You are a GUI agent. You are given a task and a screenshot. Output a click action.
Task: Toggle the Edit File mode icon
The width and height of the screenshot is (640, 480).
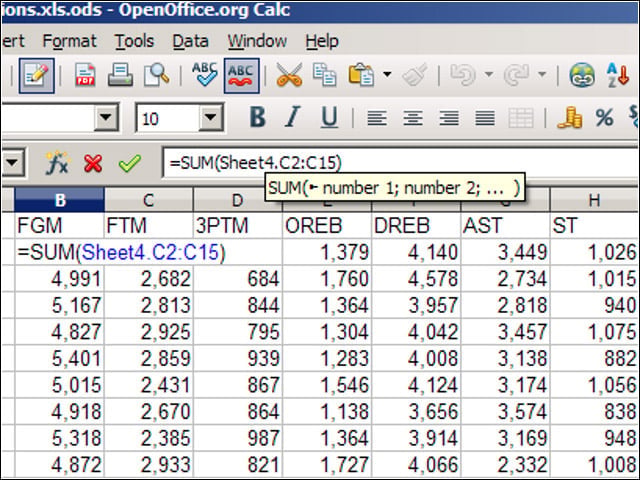coord(37,76)
